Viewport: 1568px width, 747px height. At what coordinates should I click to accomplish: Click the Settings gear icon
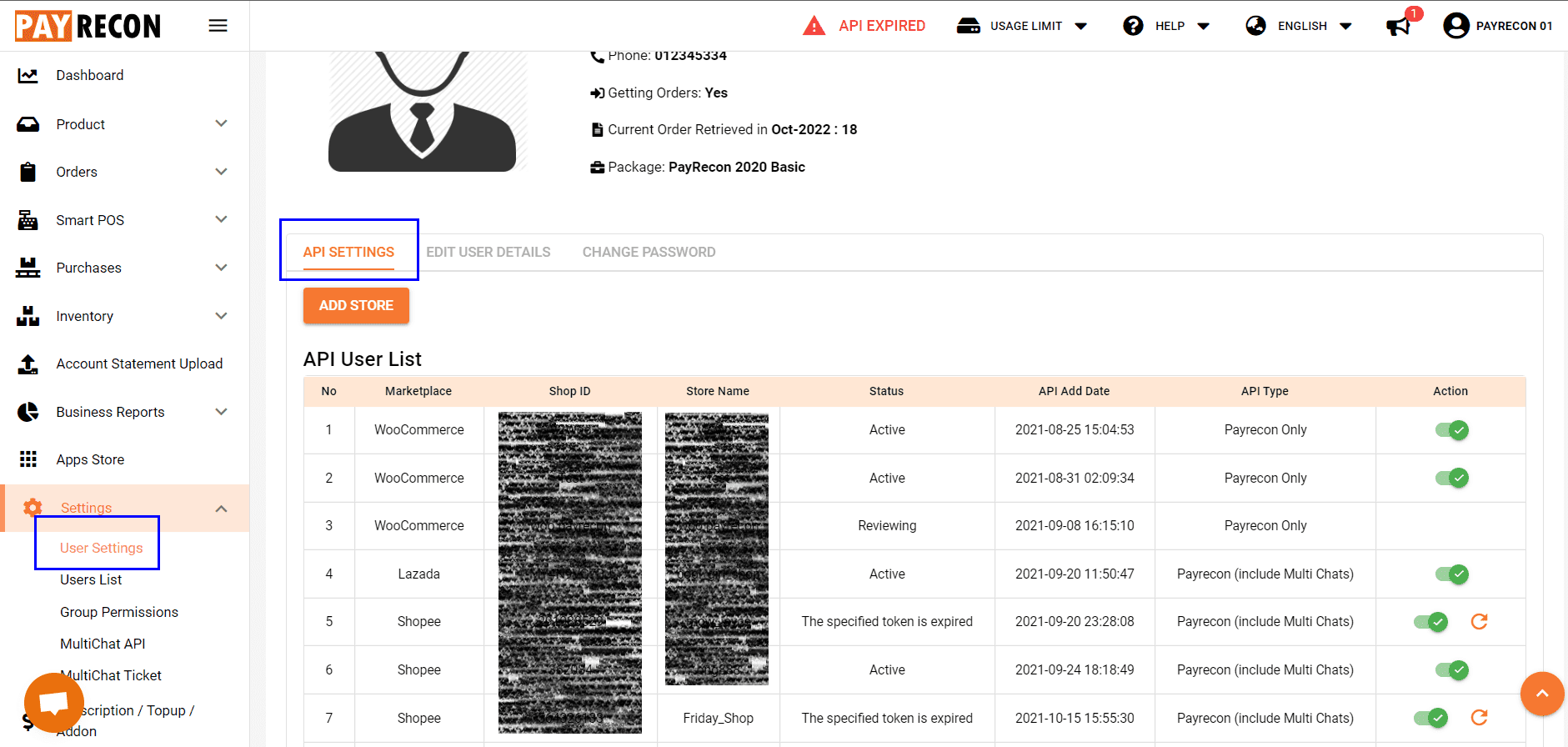[33, 508]
